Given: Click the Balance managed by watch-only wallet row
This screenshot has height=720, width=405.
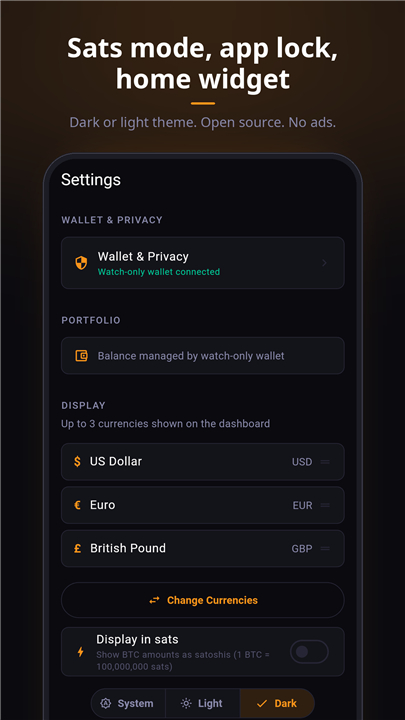Looking at the screenshot, I should [202, 356].
